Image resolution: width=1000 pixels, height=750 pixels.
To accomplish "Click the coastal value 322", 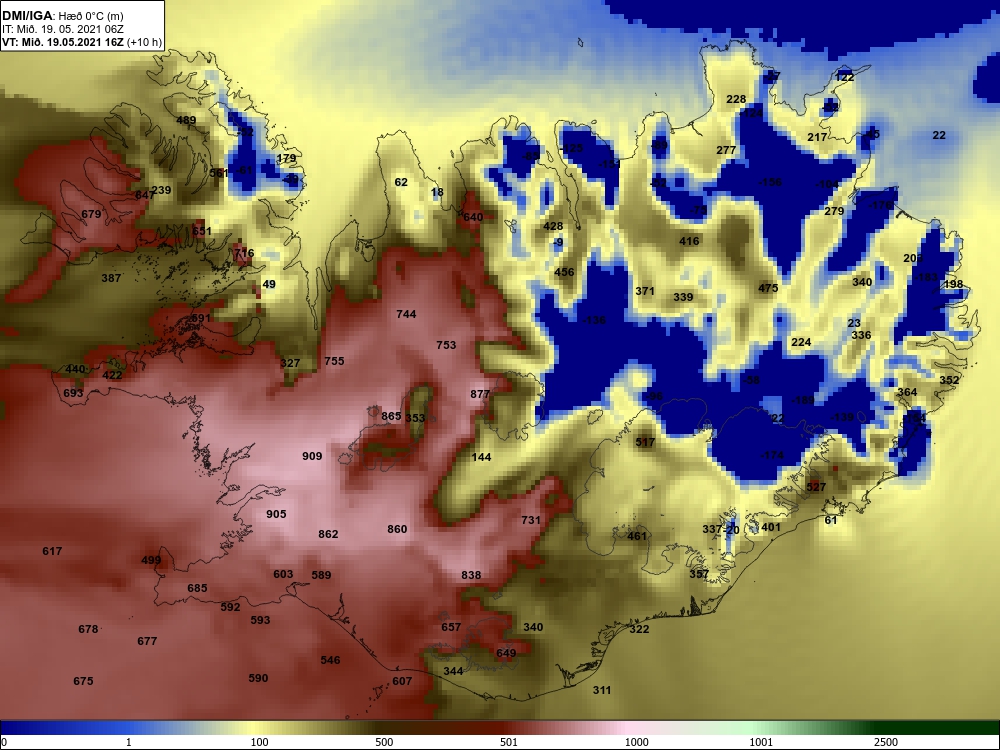I will tap(639, 629).
